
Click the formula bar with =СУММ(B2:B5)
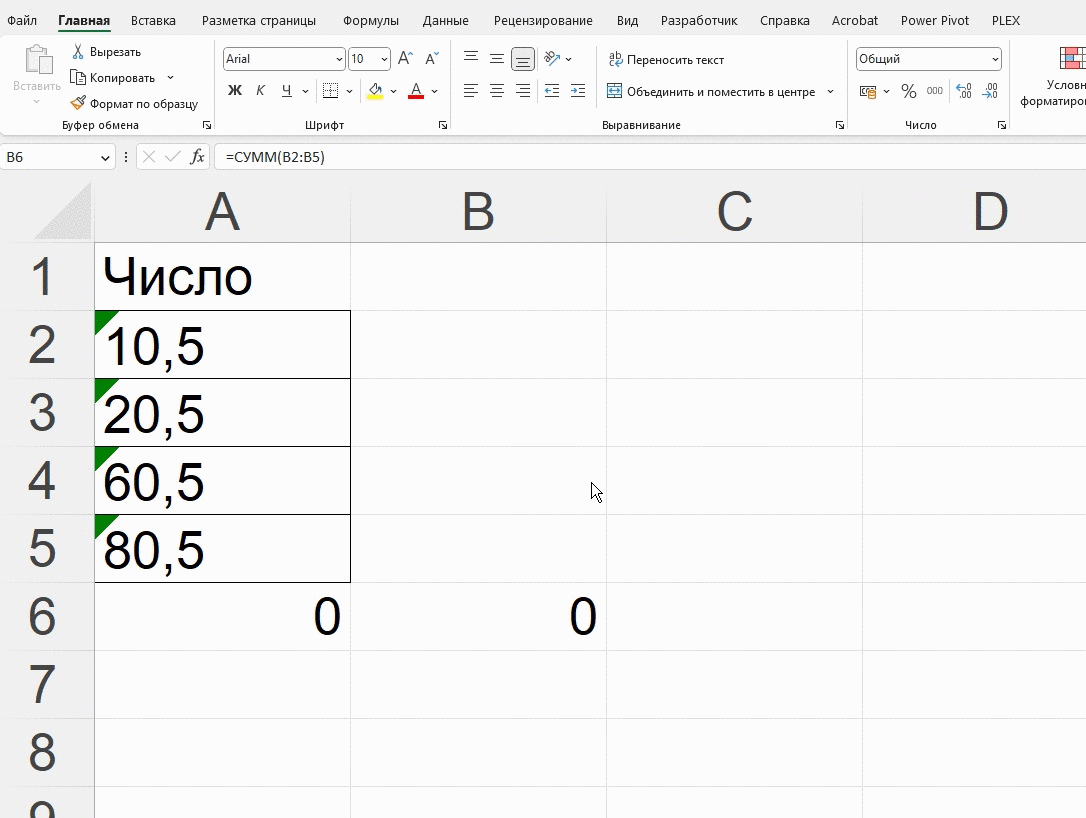pos(650,157)
